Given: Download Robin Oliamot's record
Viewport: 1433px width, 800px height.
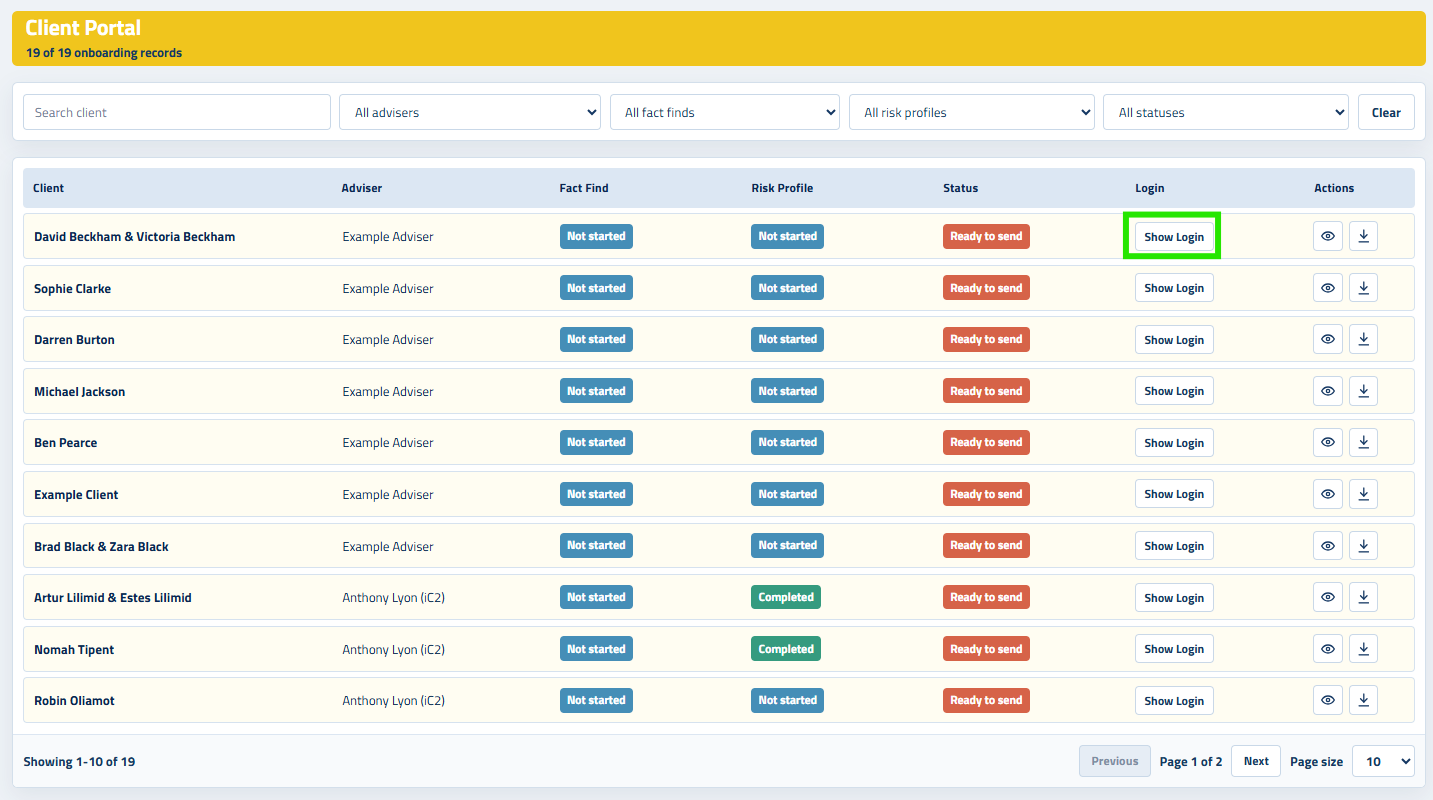Looking at the screenshot, I should pos(1363,700).
